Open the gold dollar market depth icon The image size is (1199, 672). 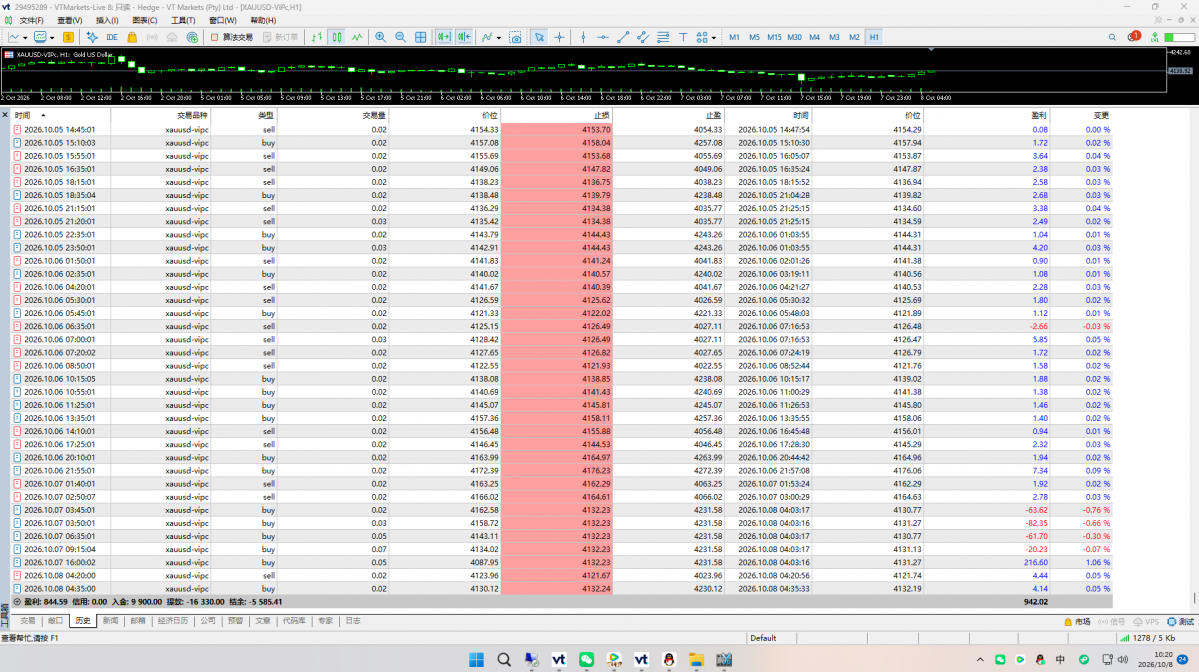[68, 37]
